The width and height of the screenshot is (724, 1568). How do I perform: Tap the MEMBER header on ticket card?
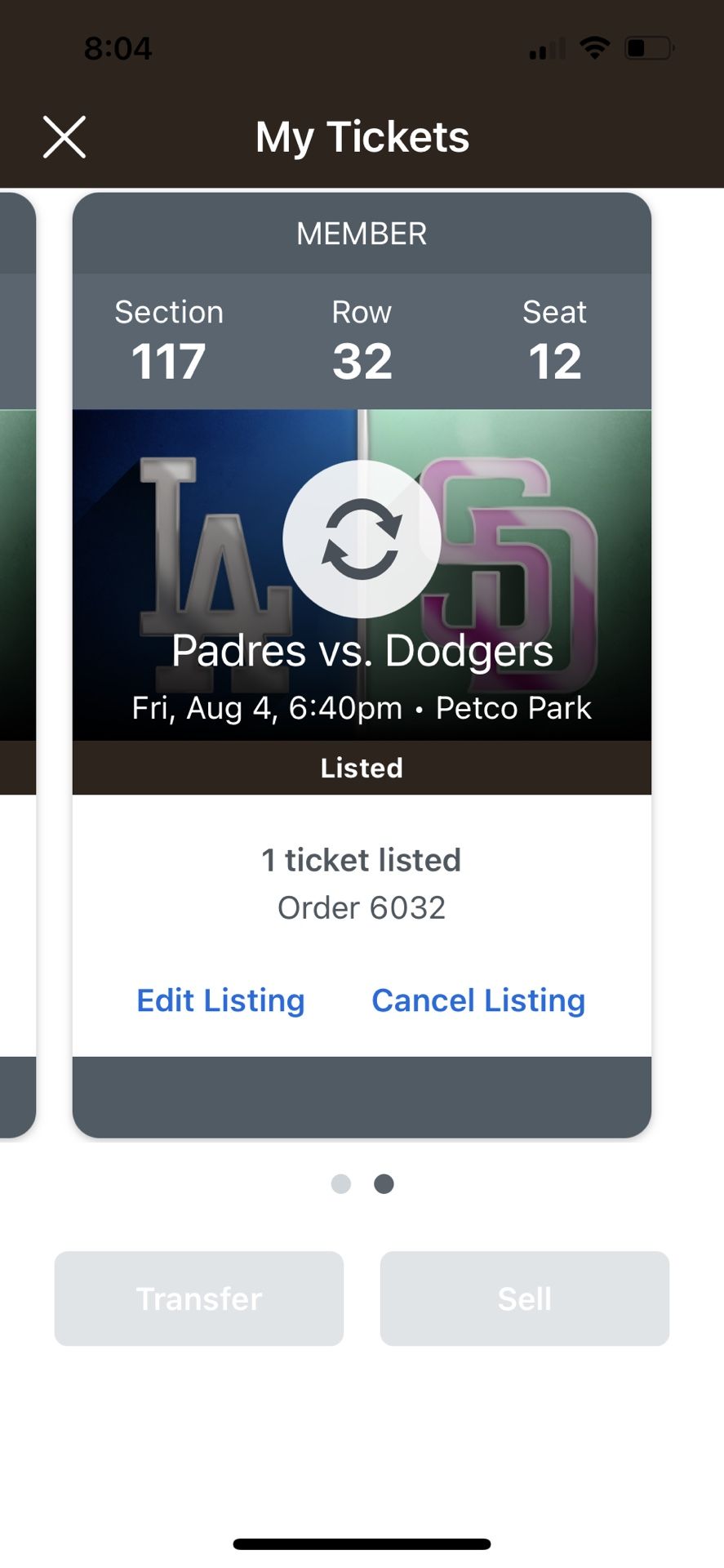(x=362, y=234)
